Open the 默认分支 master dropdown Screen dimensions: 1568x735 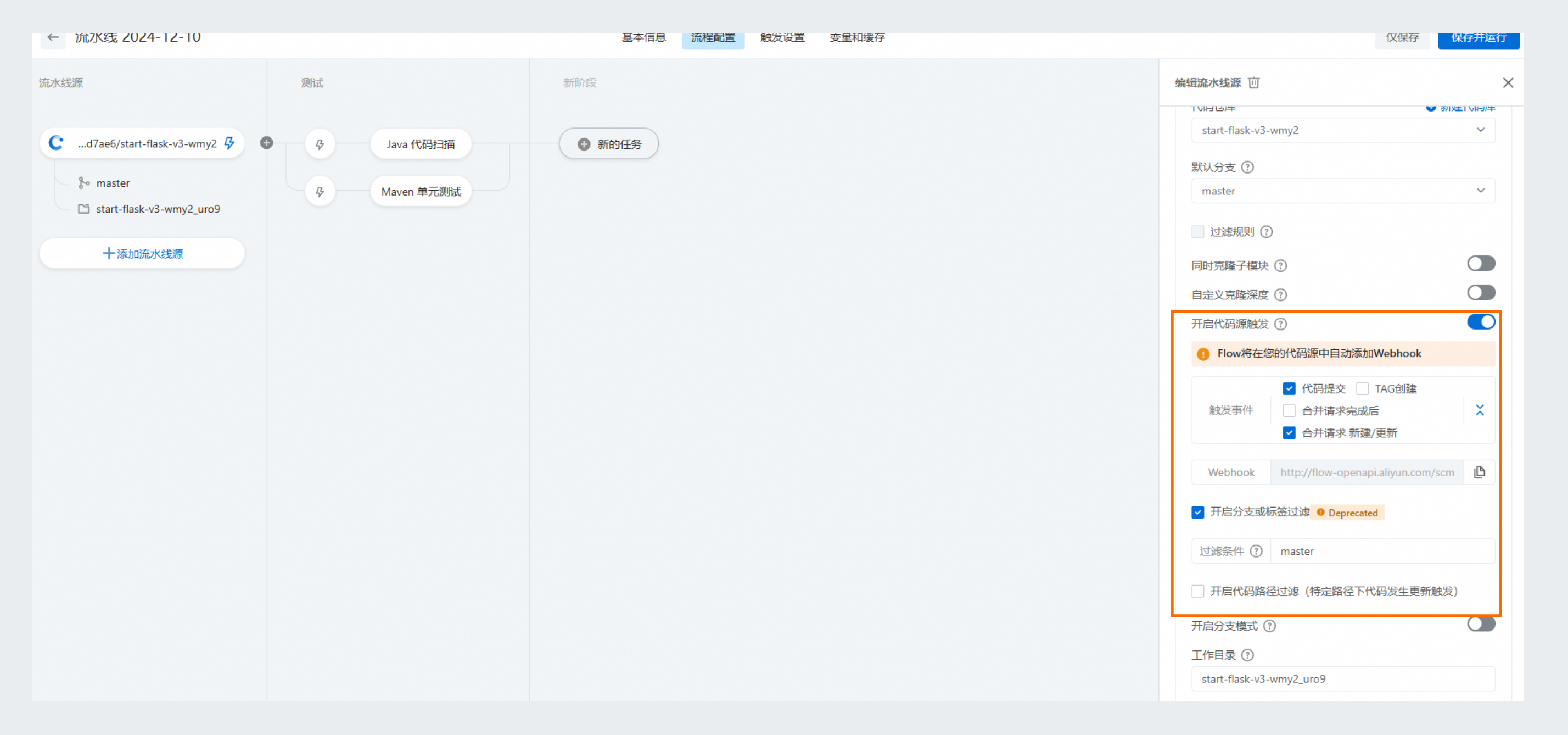pyautogui.click(x=1343, y=191)
